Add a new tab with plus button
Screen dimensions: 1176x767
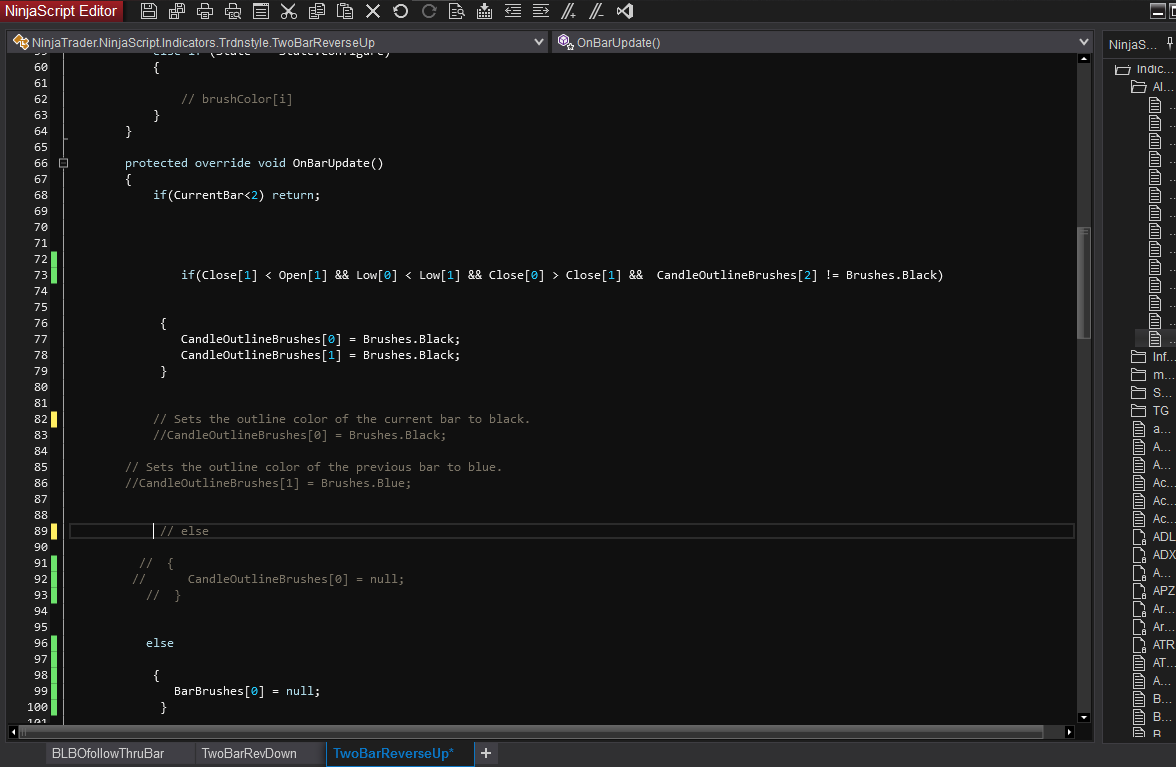[486, 753]
